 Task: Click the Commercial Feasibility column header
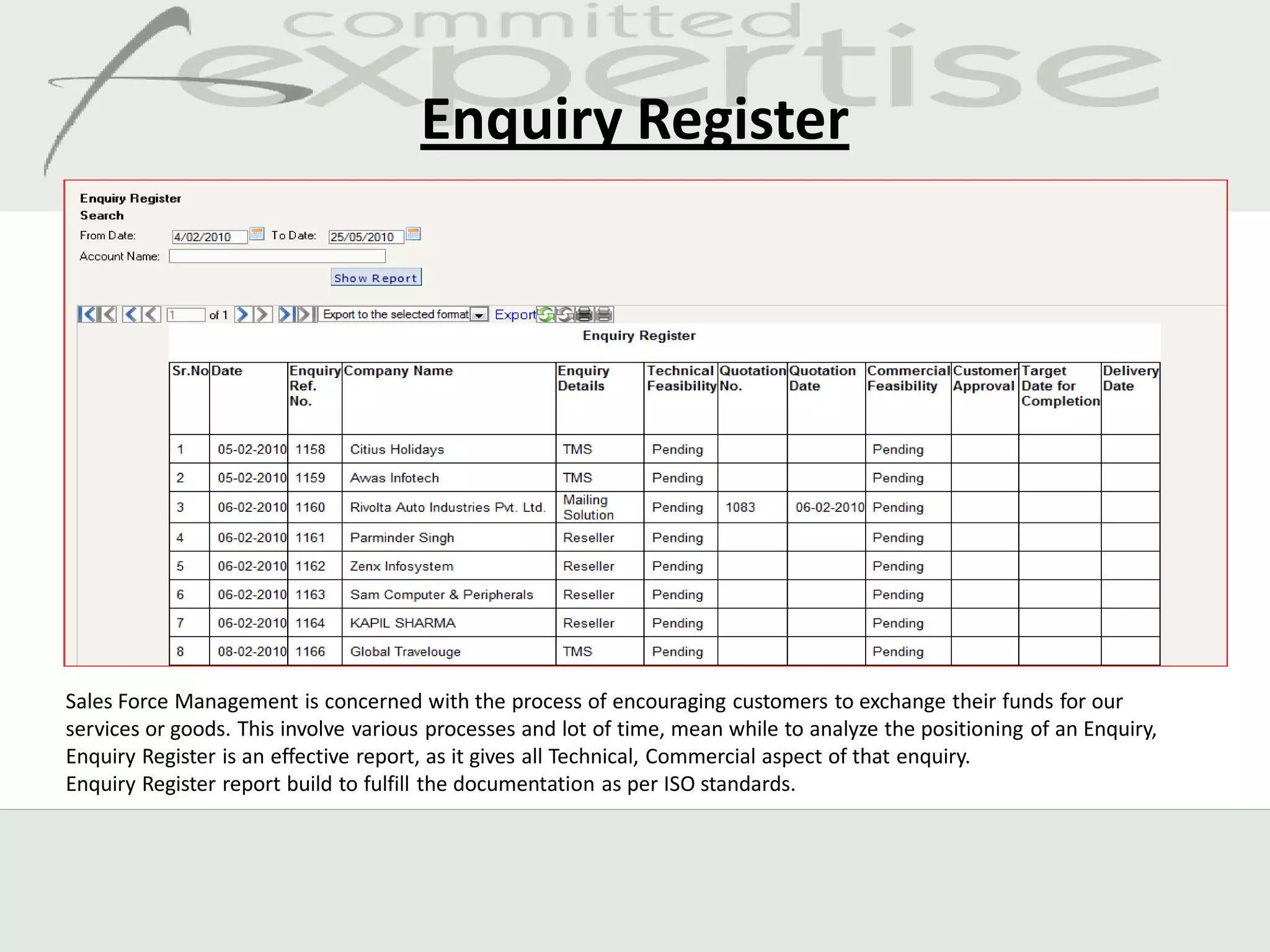click(908, 398)
